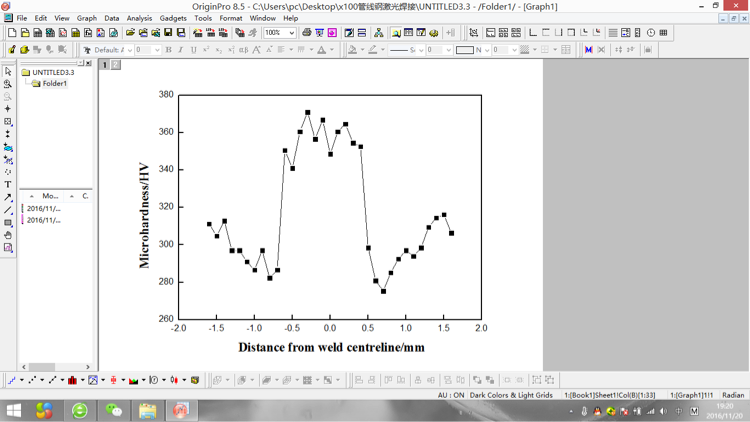Viewport: 750px width, 422px height.
Task: Click the Project Explorer icon
Action: [x=396, y=33]
